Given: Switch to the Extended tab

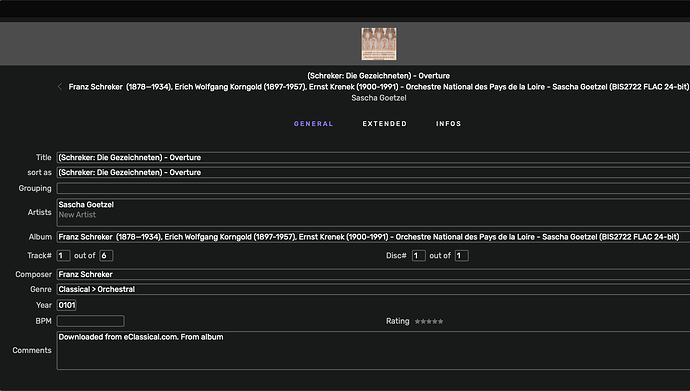Looking at the screenshot, I should (x=385, y=124).
